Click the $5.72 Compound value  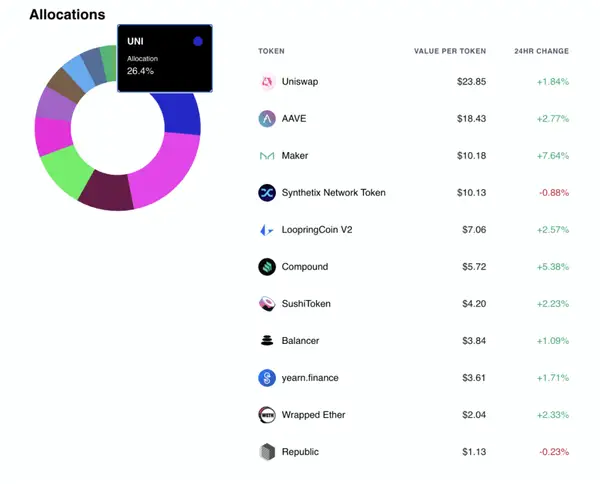474,267
